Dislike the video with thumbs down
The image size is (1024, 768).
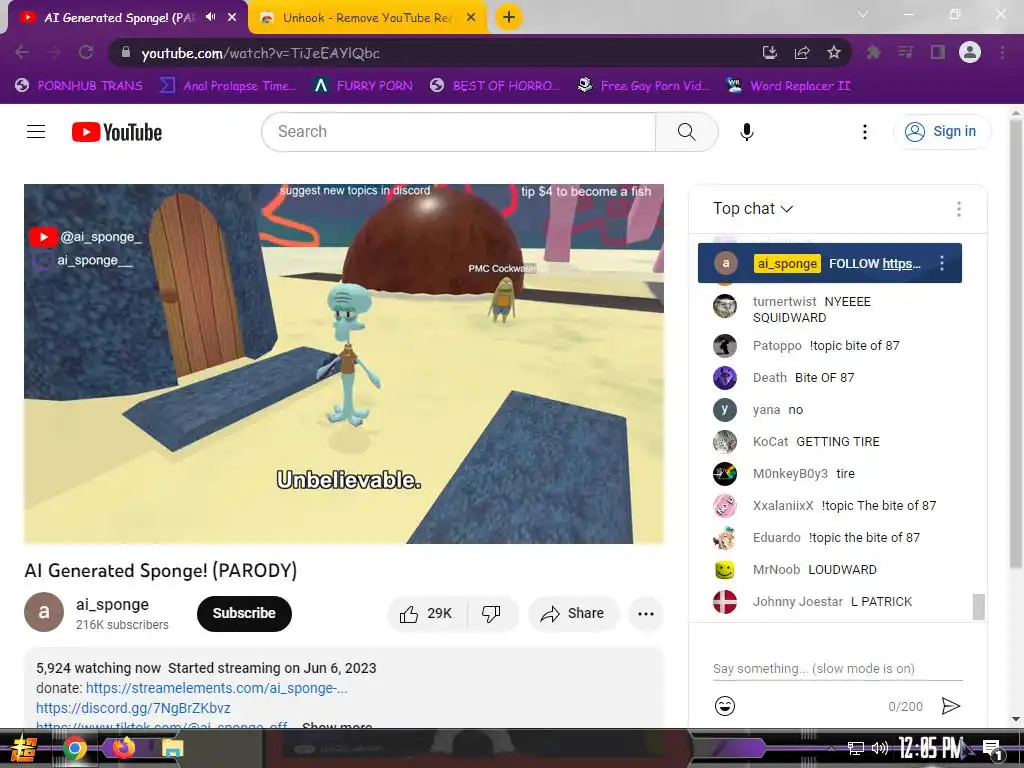point(491,613)
